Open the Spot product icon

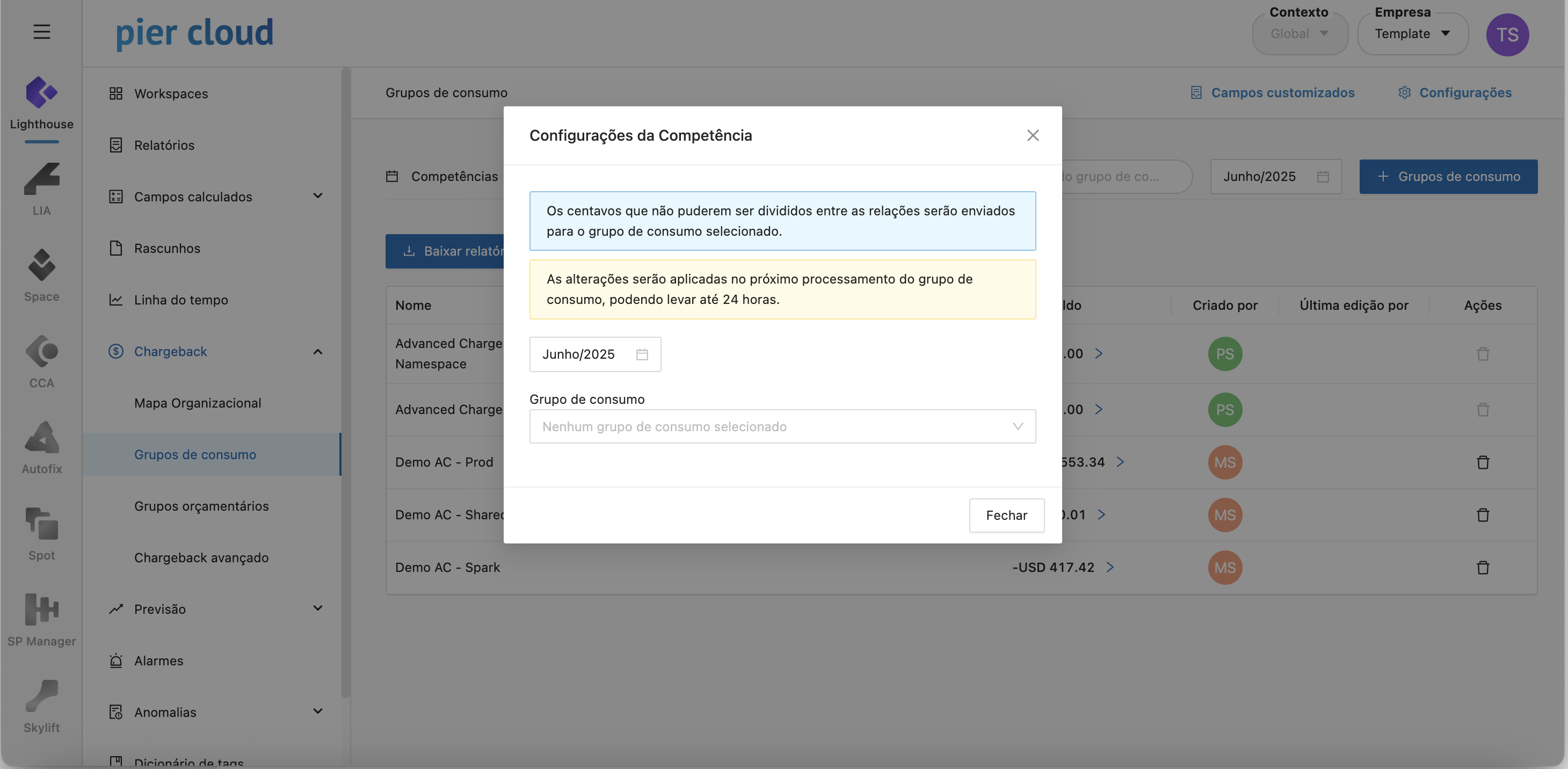[x=41, y=524]
